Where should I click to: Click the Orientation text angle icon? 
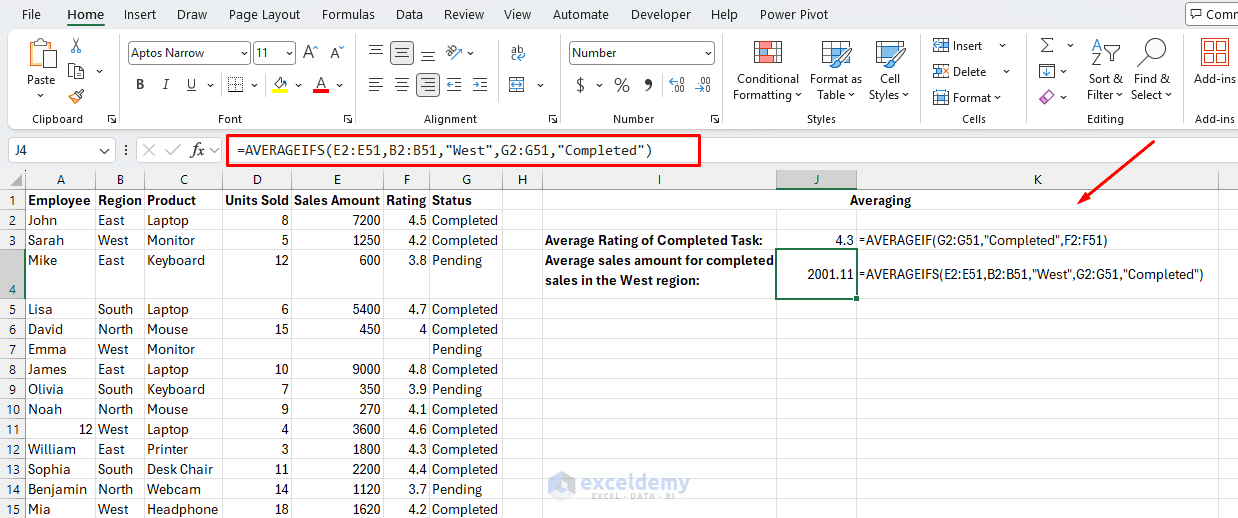[x=454, y=53]
